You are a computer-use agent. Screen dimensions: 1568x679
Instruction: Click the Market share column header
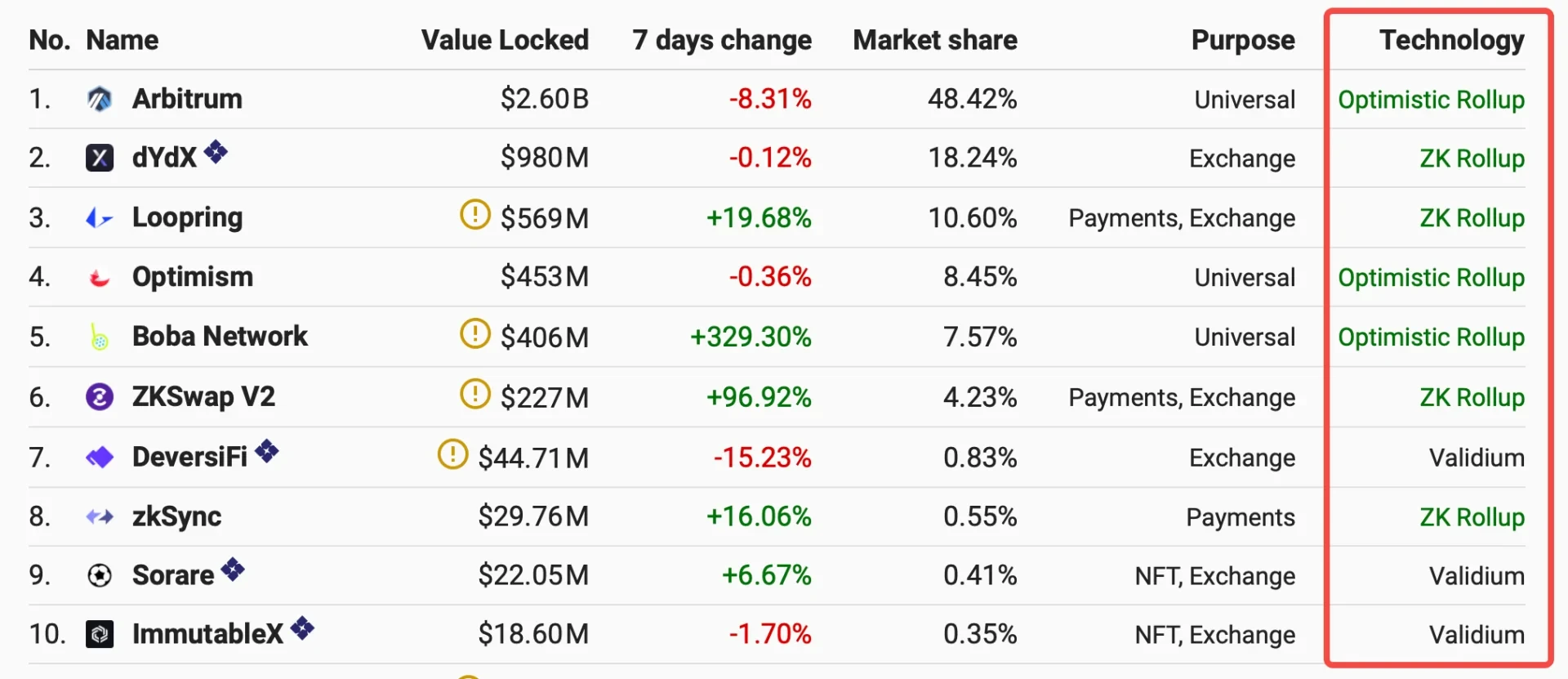coord(935,40)
